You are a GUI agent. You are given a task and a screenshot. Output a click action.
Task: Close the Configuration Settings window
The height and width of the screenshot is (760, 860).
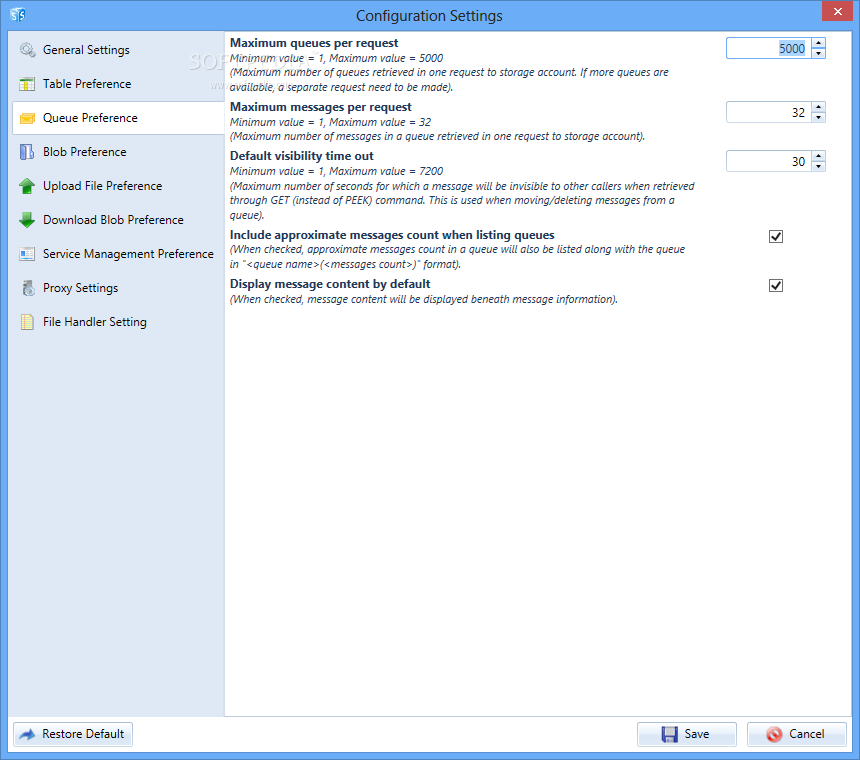838,11
